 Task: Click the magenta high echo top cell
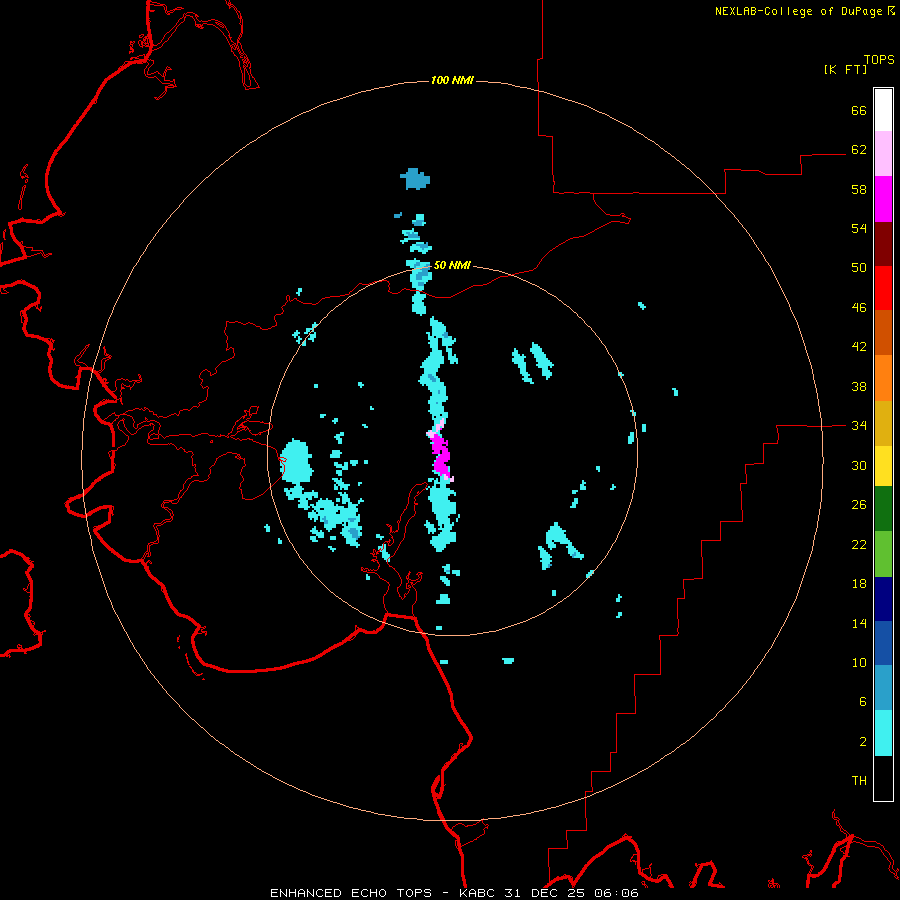[x=441, y=455]
